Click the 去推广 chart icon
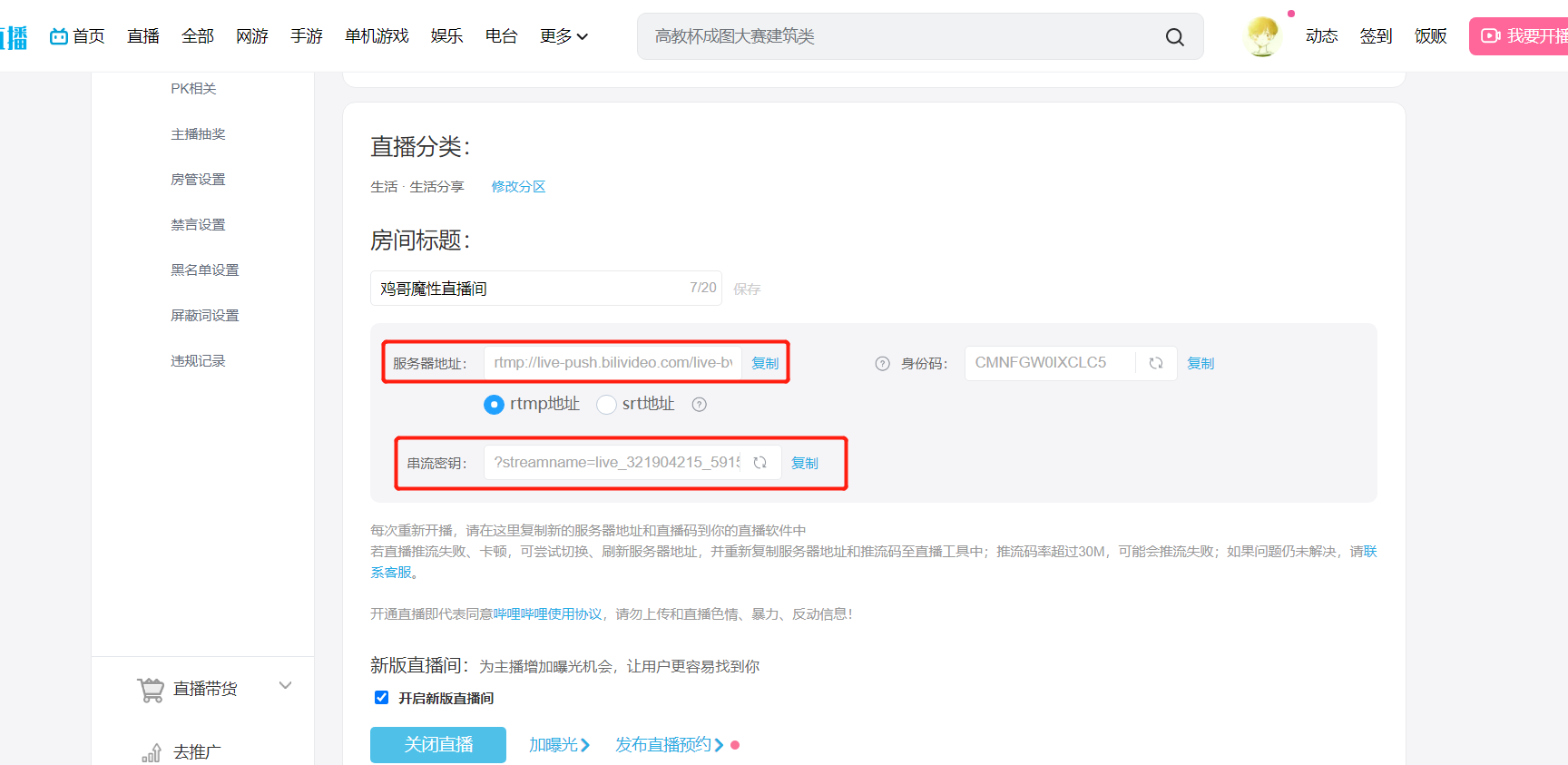The width and height of the screenshot is (1568, 765). pos(151,753)
